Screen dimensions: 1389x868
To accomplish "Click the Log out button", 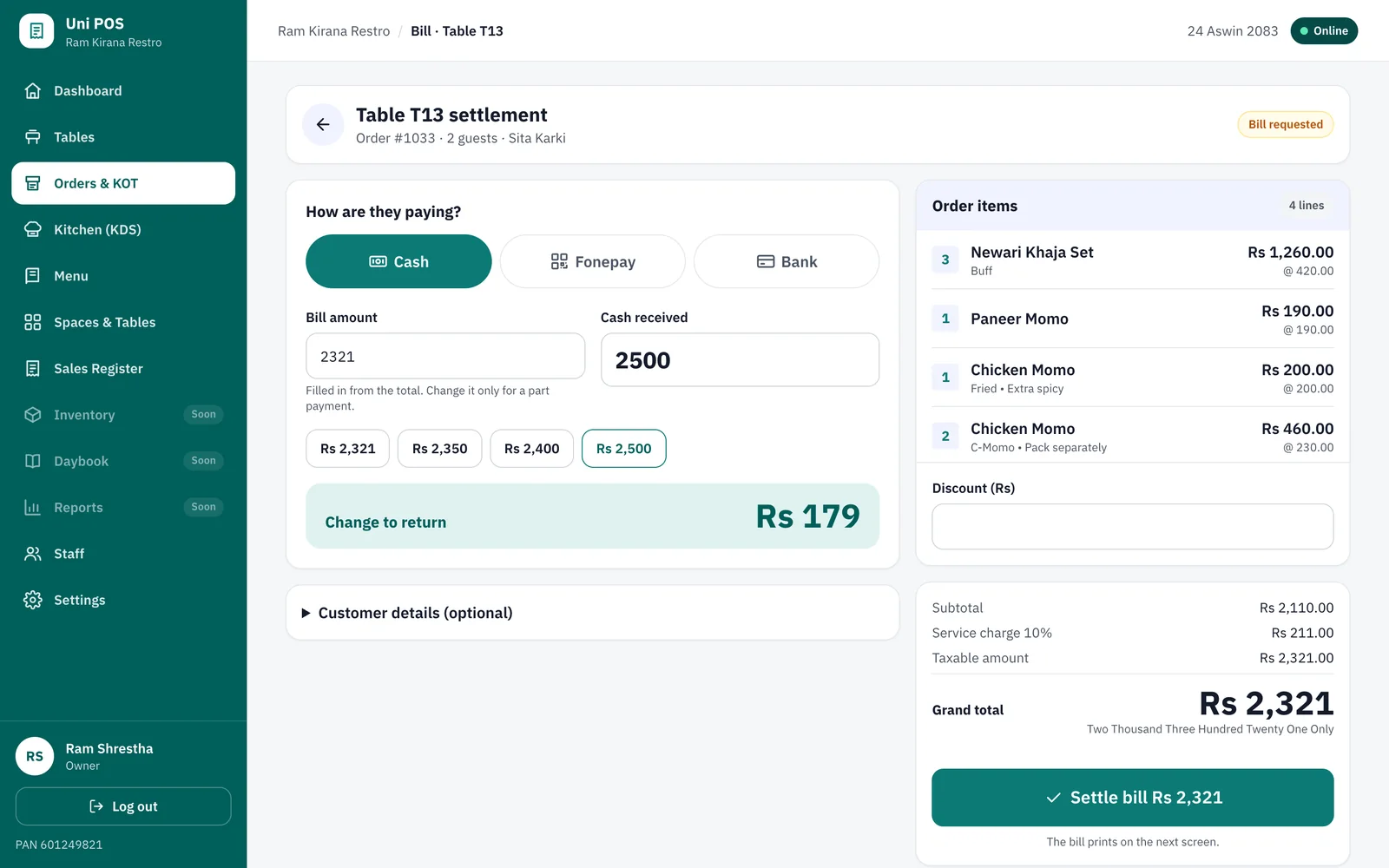I will [x=123, y=806].
